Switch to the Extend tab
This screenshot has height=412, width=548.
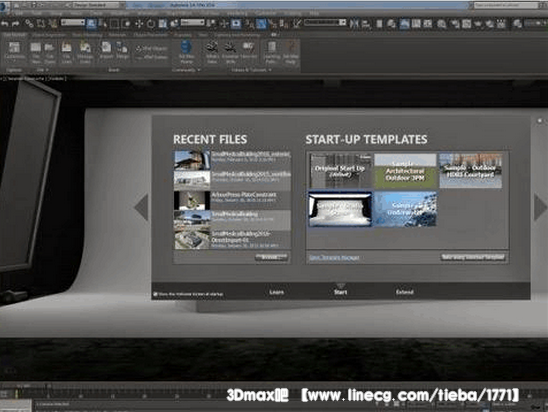404,292
